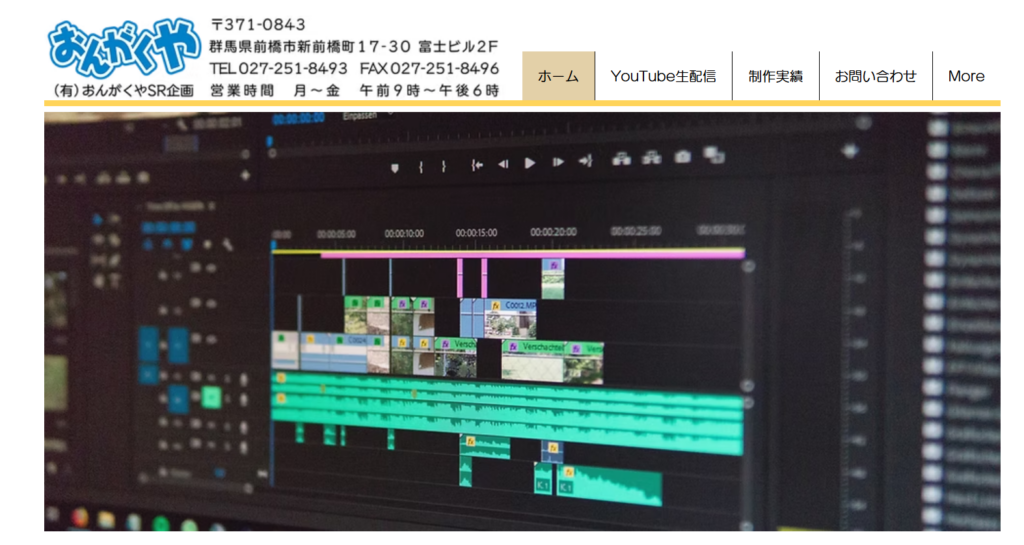Click the Go to In point icon
Viewport: 1024px width, 545px height.
[477, 165]
